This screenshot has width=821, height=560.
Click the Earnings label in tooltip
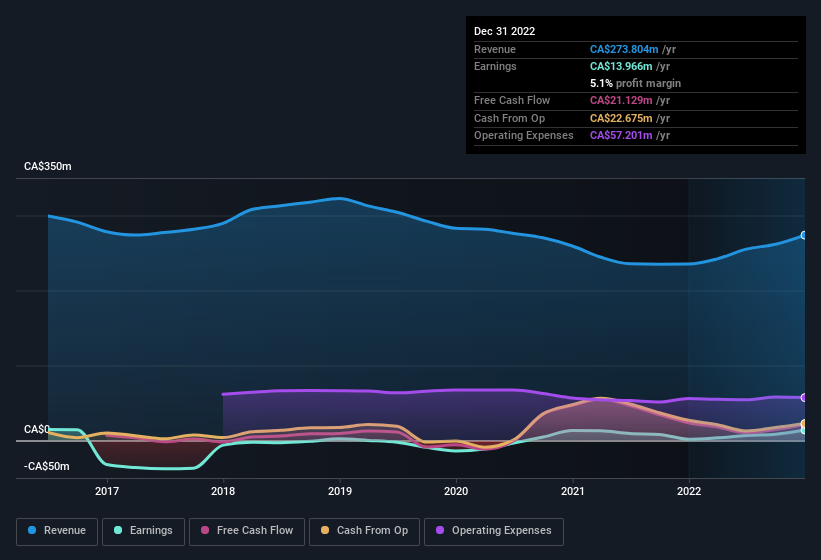[495, 66]
